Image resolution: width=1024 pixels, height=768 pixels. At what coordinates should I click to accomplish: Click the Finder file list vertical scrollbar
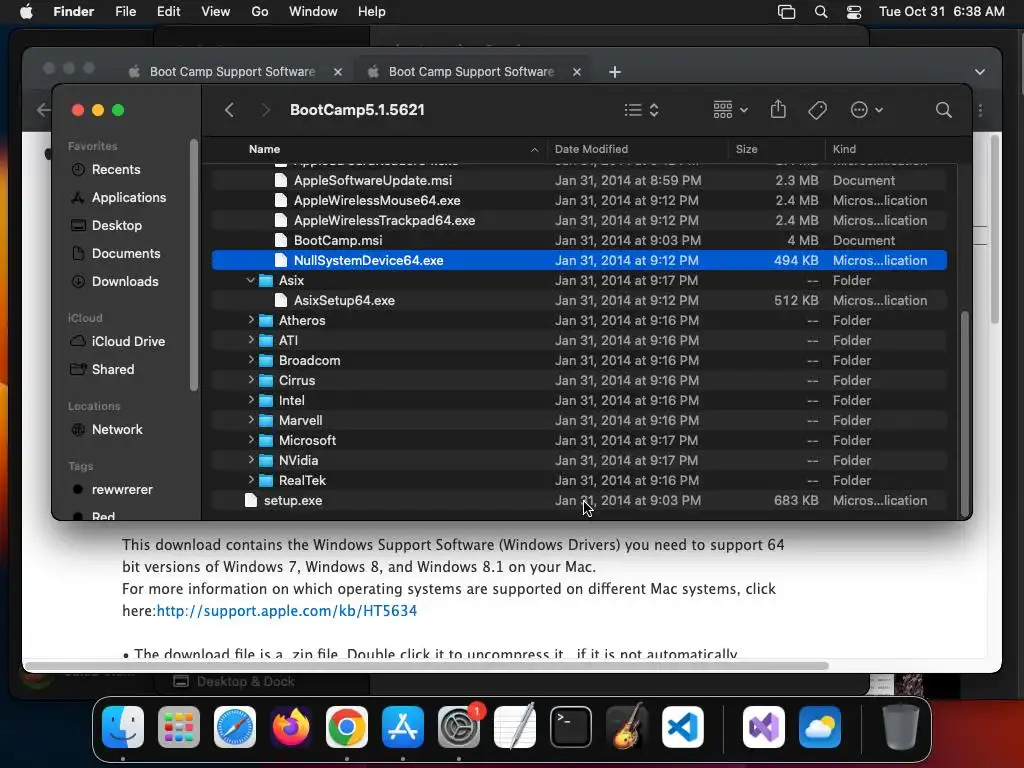click(x=964, y=414)
